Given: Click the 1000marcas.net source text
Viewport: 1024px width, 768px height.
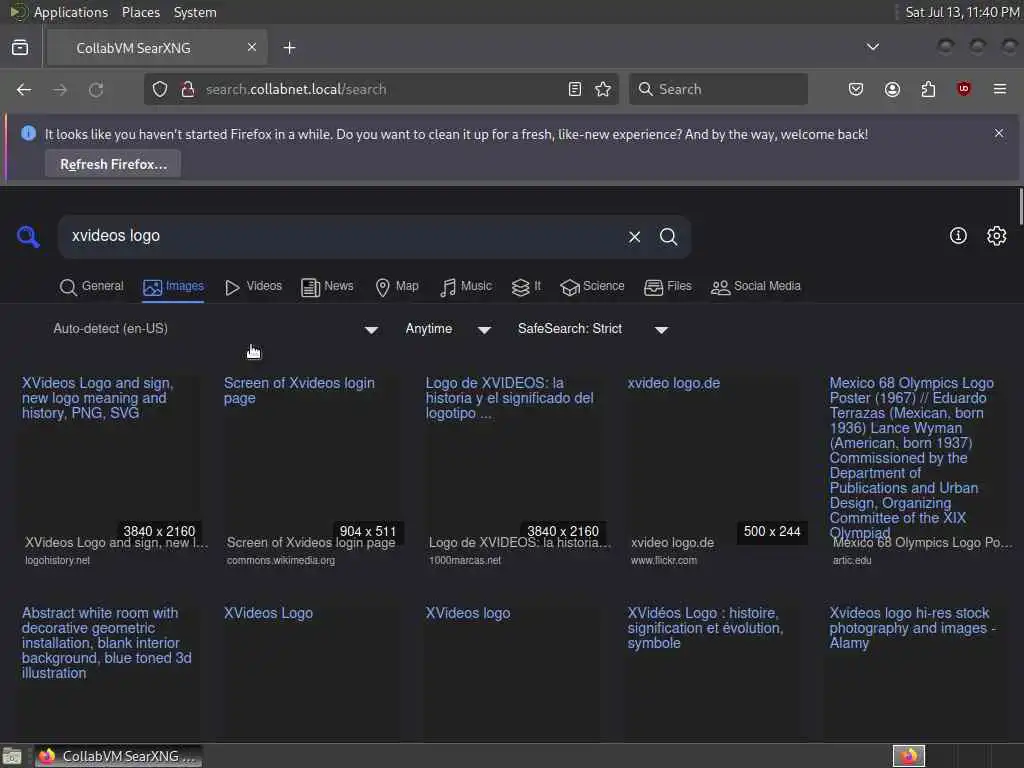Looking at the screenshot, I should (x=465, y=560).
